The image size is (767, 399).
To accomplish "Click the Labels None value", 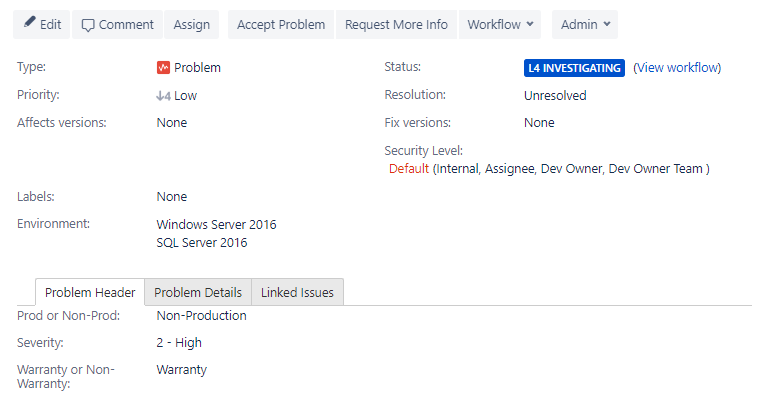I will coord(172,197).
